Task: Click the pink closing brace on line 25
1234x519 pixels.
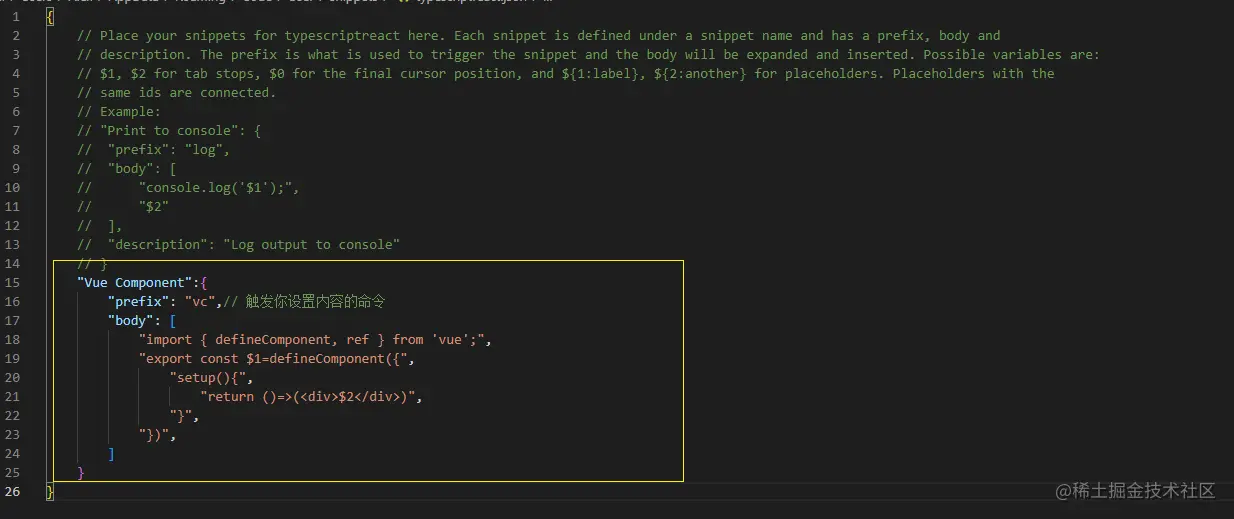Action: click(x=81, y=472)
